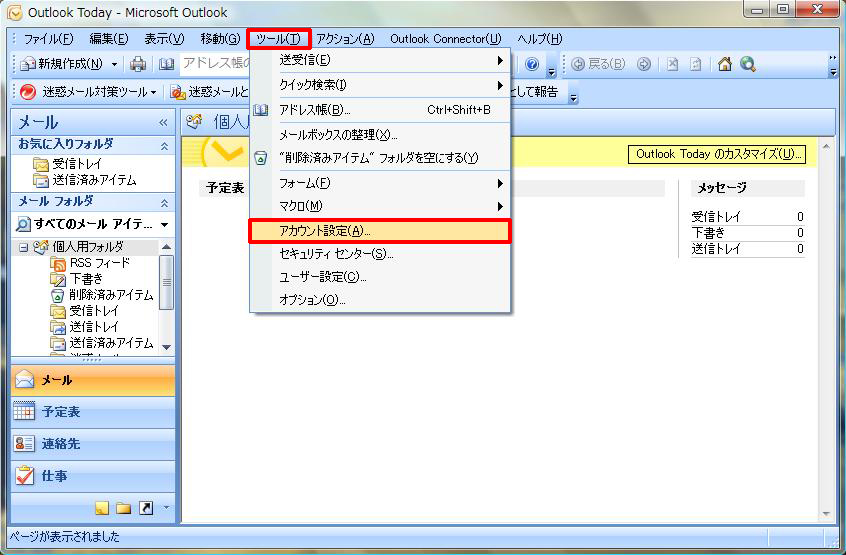846x555 pixels.
Task: Open 編集 menu
Action: (108, 39)
